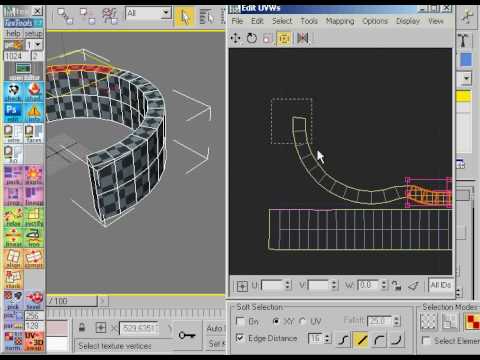
Task: Enable the Soft Selection On checkbox
Action: pyautogui.click(x=240, y=322)
